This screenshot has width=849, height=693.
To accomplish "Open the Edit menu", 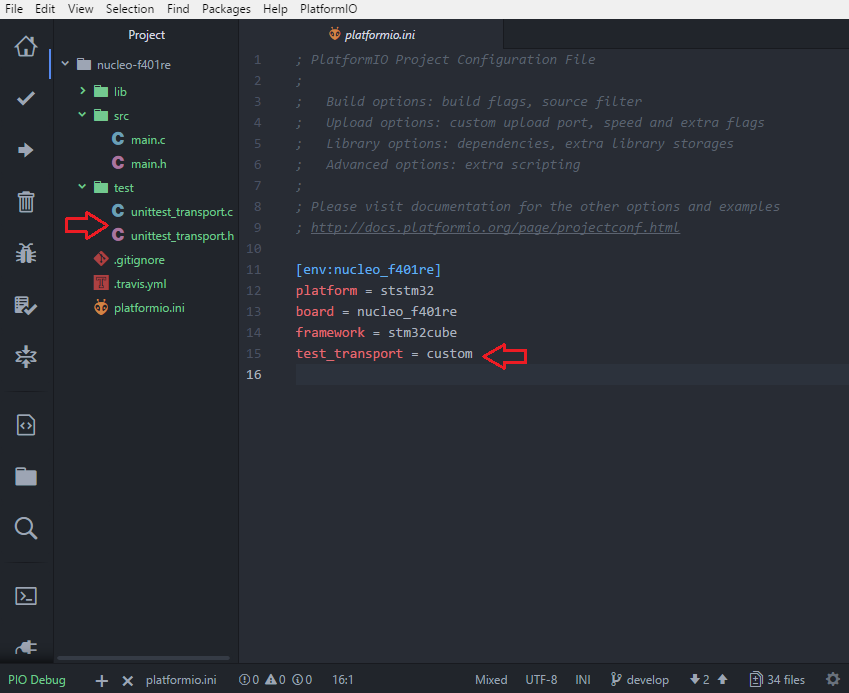I will (x=45, y=9).
